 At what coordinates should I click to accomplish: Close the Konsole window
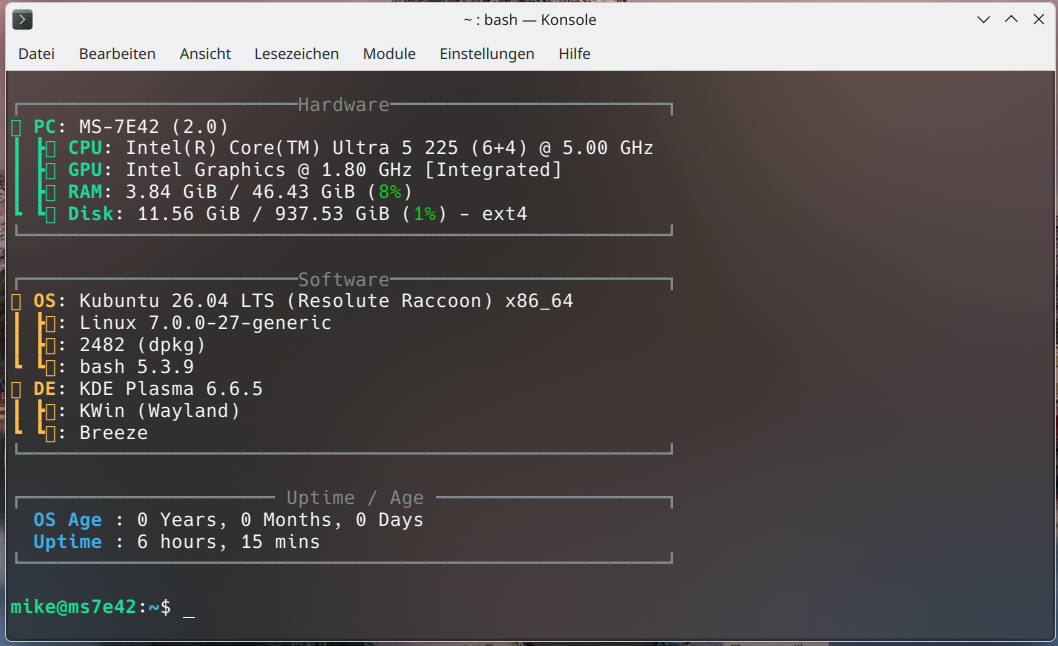pyautogui.click(x=1039, y=20)
